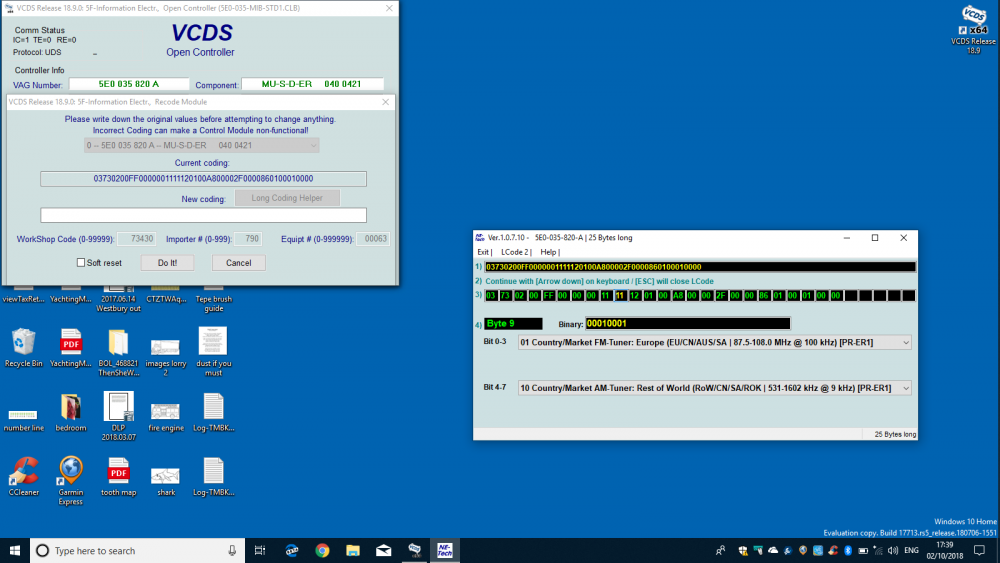Select the 'dust if you must' document icon
The height and width of the screenshot is (563, 1000).
[213, 351]
